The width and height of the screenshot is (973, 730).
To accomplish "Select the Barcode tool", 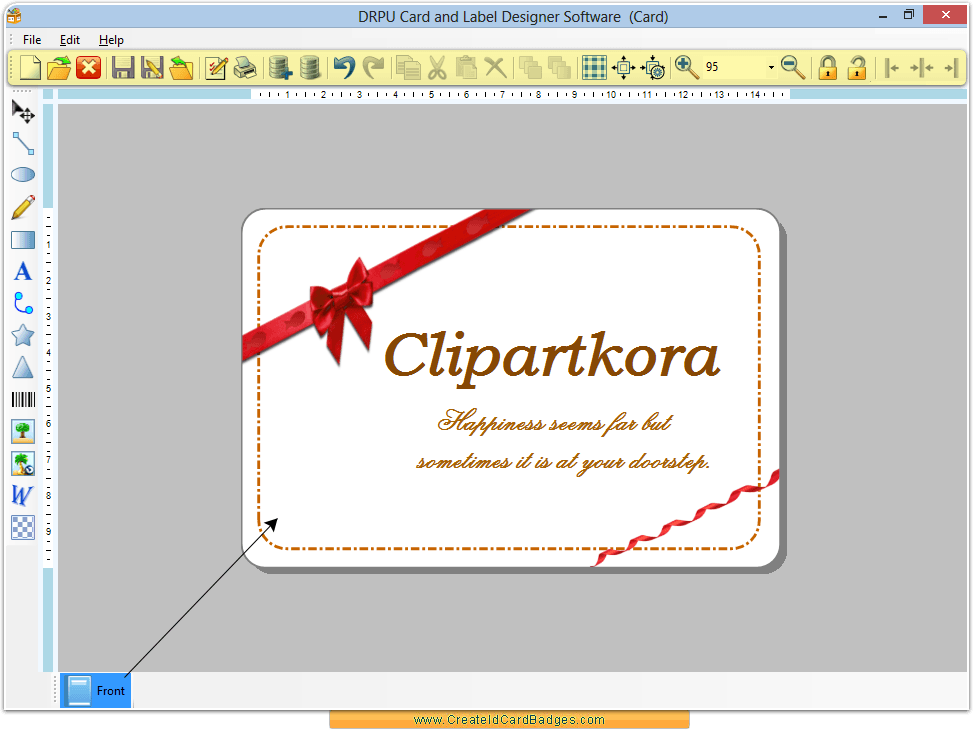I will (22, 399).
